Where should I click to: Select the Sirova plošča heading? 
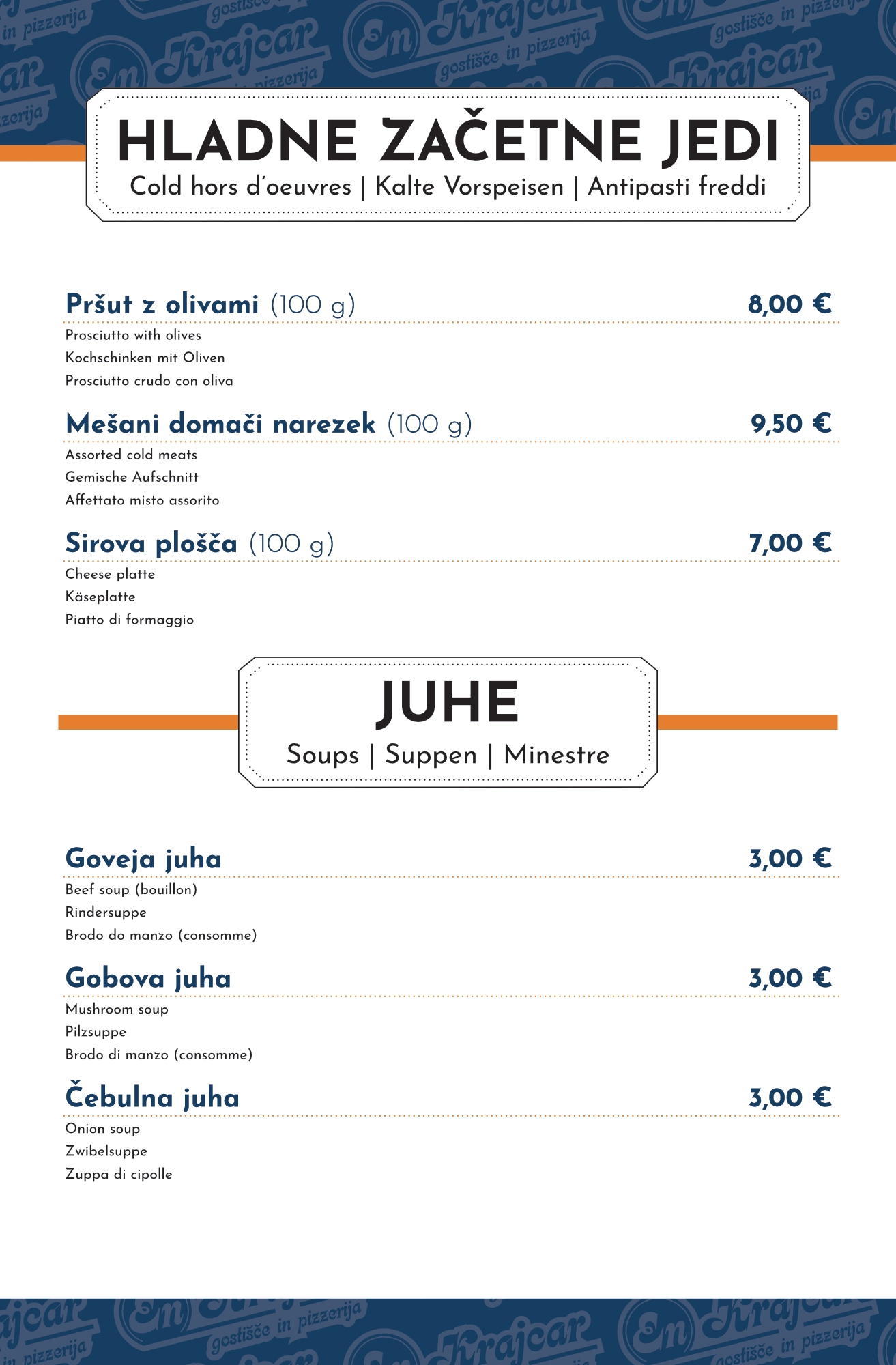click(151, 543)
